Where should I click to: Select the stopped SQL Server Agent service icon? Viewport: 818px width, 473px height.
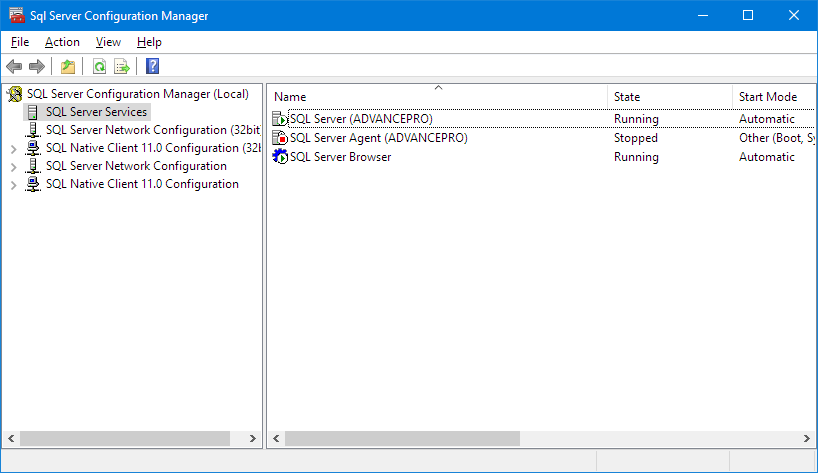coord(280,138)
